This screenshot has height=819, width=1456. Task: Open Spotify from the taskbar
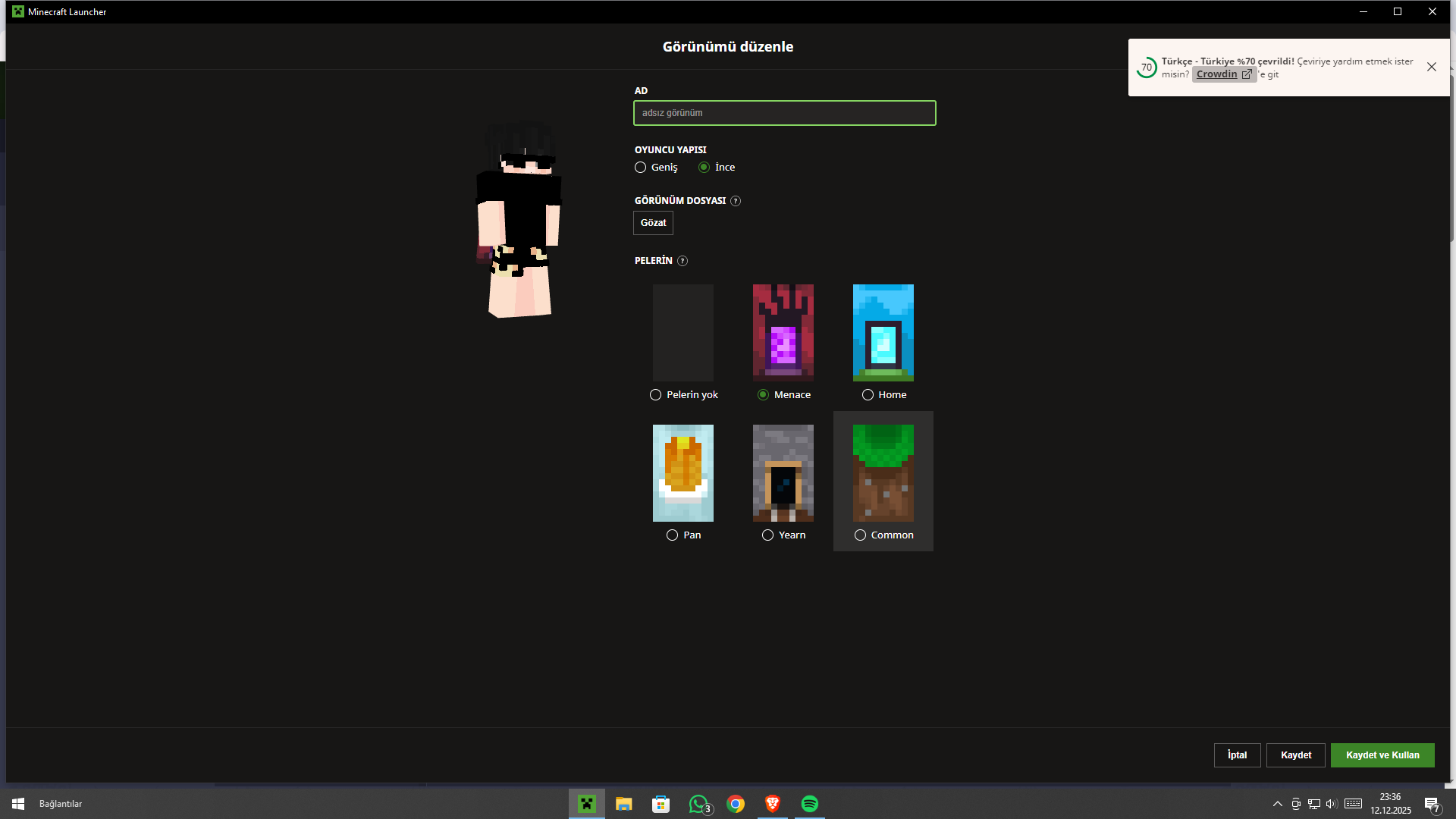click(810, 804)
